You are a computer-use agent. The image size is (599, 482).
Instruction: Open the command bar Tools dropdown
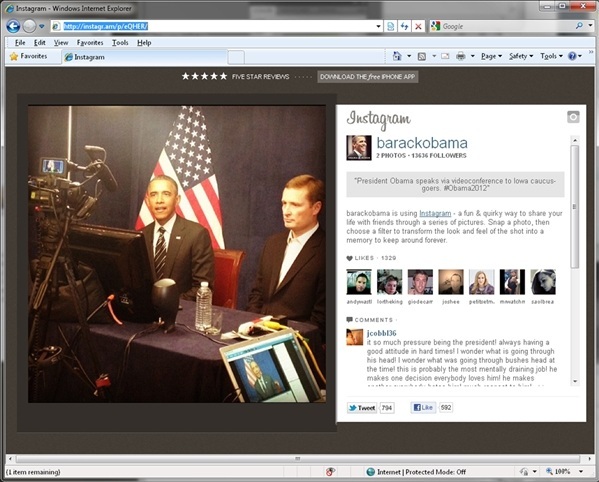coord(551,56)
